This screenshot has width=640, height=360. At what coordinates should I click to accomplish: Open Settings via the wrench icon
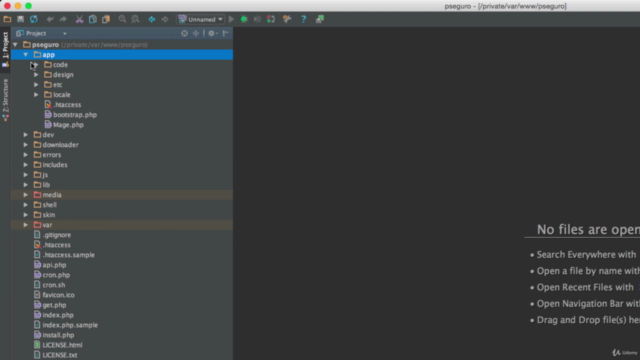(287, 19)
